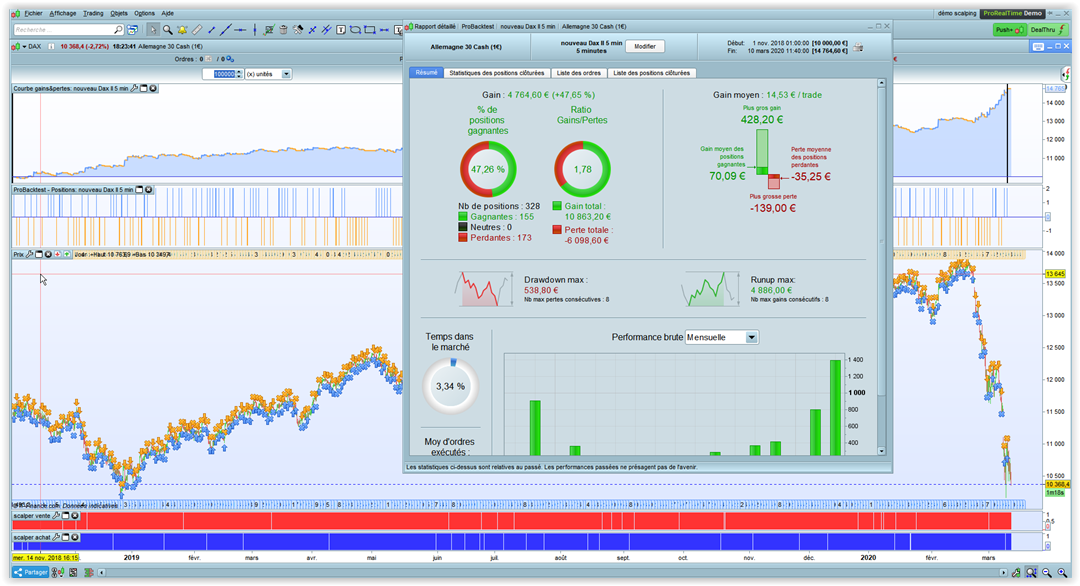Select the arrow cursor tool

click(x=153, y=30)
